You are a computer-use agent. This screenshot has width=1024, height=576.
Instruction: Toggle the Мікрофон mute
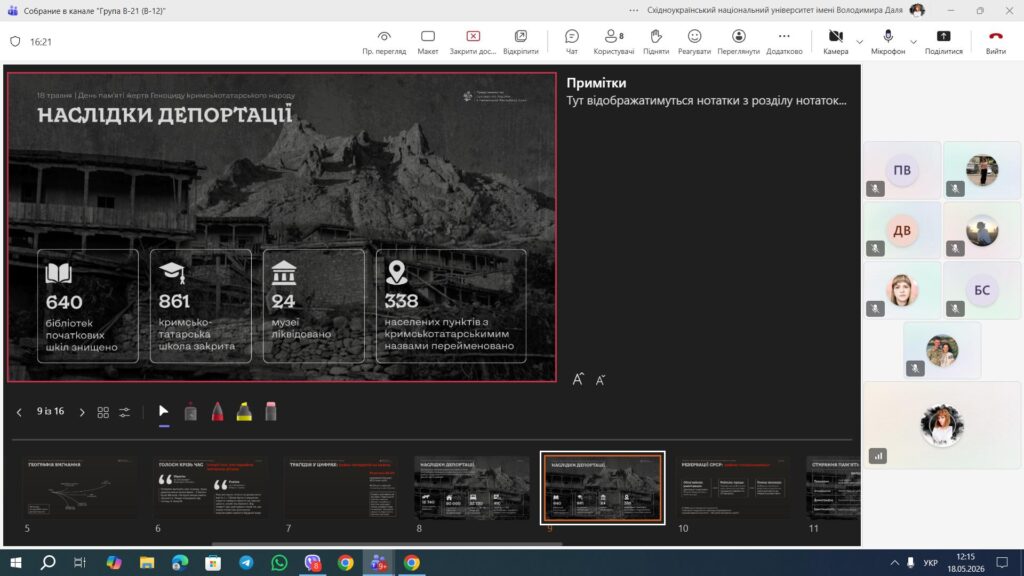click(888, 42)
